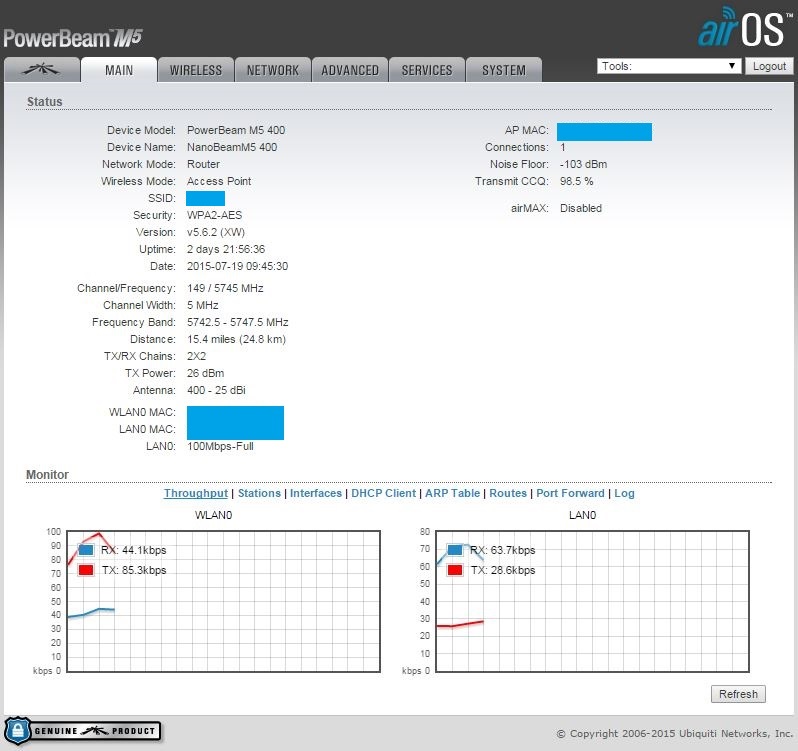Click the LAN0 TX: 28.6kbps reading
This screenshot has height=751, width=798.
(x=503, y=570)
